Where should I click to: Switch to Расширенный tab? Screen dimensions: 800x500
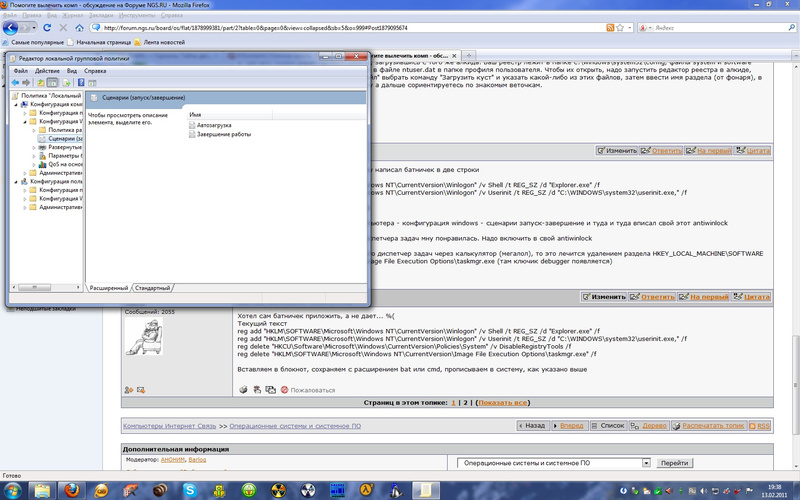click(108, 288)
